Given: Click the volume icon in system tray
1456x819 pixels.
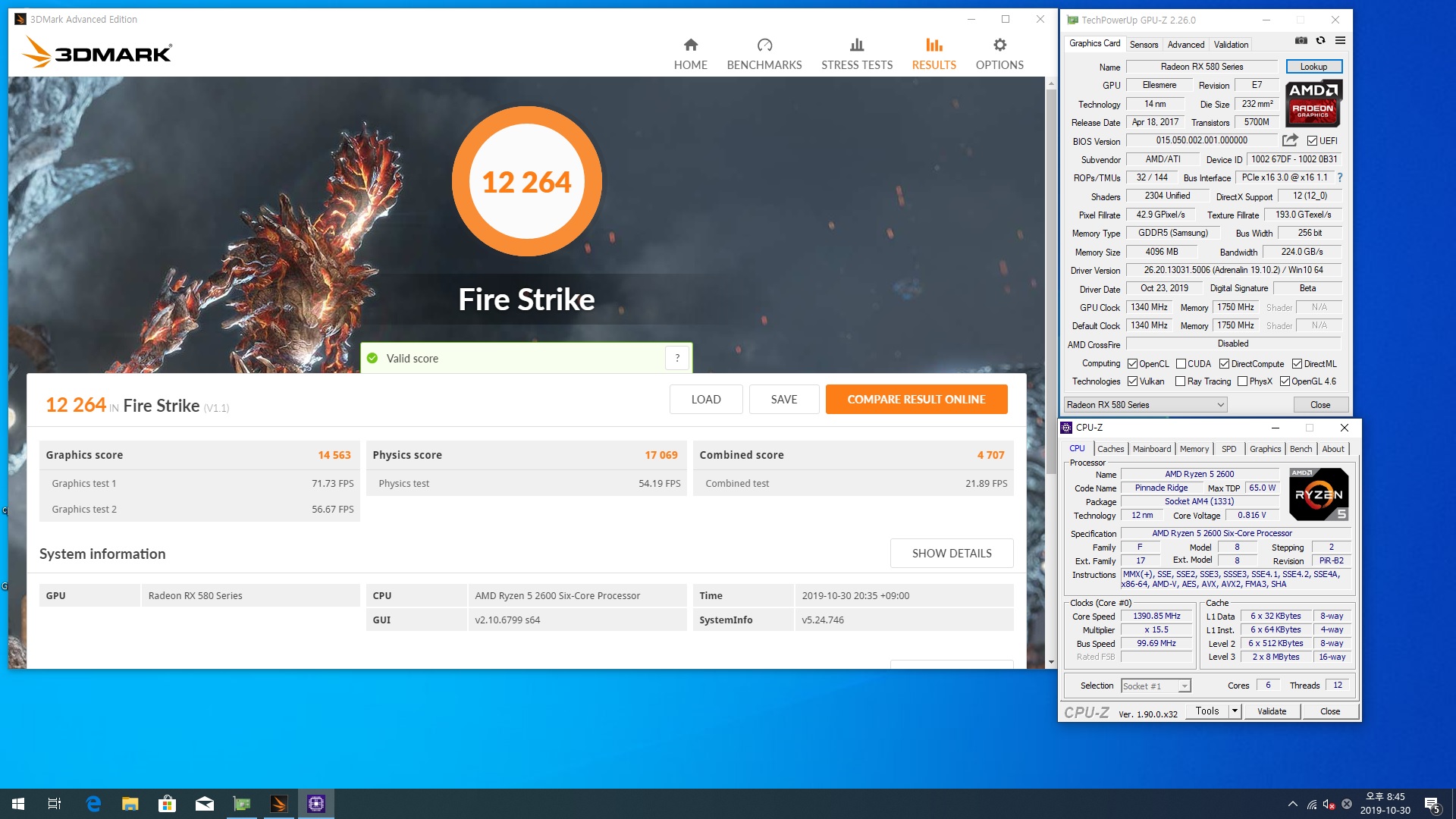Looking at the screenshot, I should coord(1329,805).
